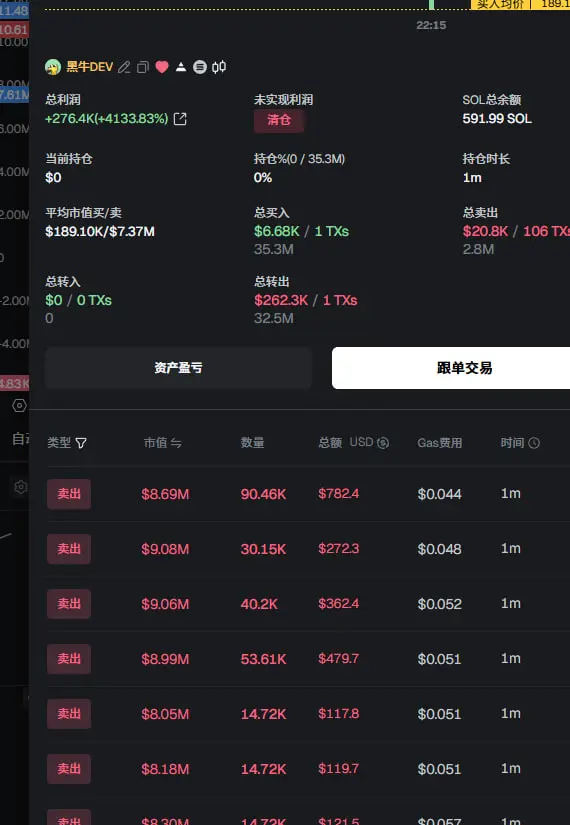The image size is (570, 825).
Task: Open the 资产盈亏 tab
Action: pos(178,368)
